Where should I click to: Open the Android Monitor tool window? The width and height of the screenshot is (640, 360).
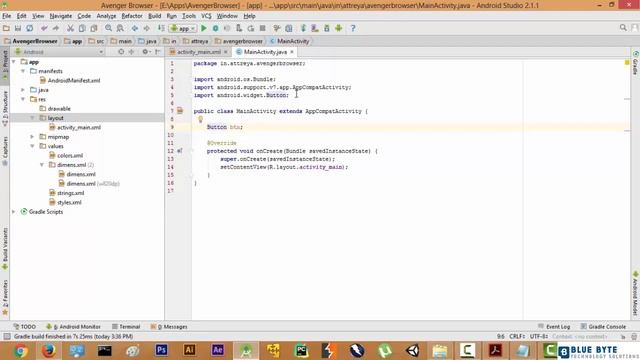coord(73,327)
